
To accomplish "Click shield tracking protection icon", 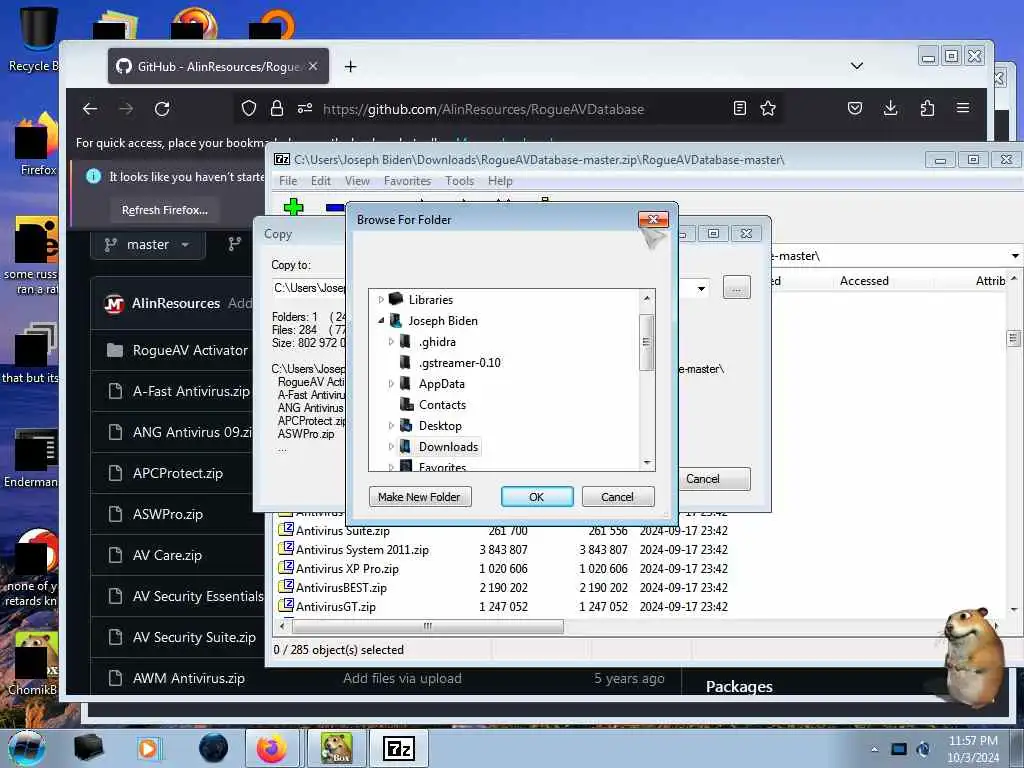I will point(249,108).
